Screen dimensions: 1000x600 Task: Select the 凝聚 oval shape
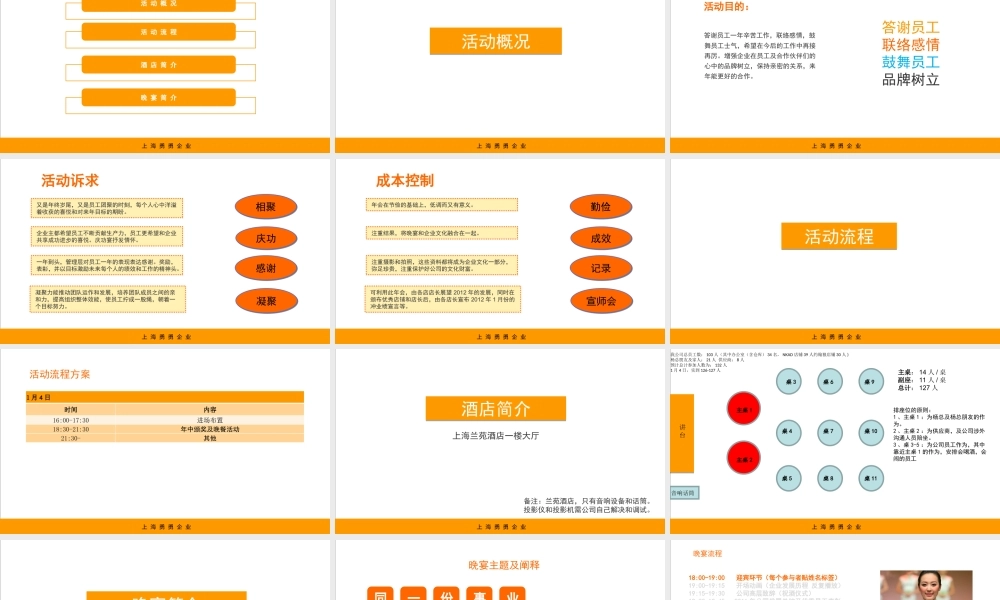coord(266,300)
